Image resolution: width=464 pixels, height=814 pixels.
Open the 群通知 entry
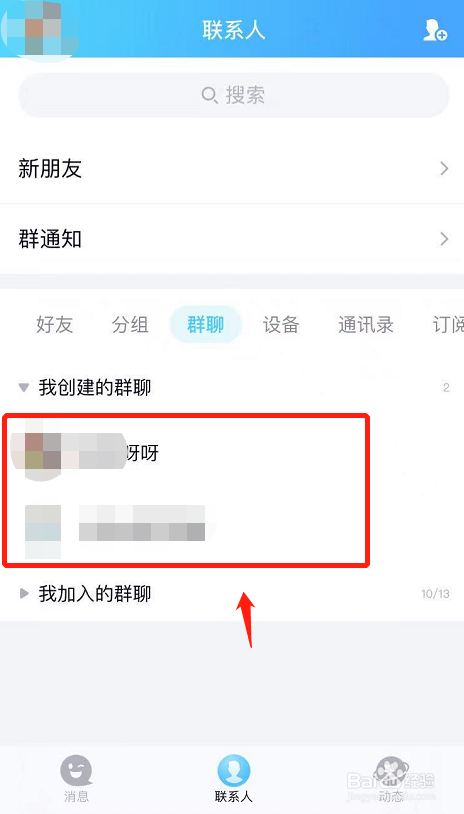coord(232,239)
